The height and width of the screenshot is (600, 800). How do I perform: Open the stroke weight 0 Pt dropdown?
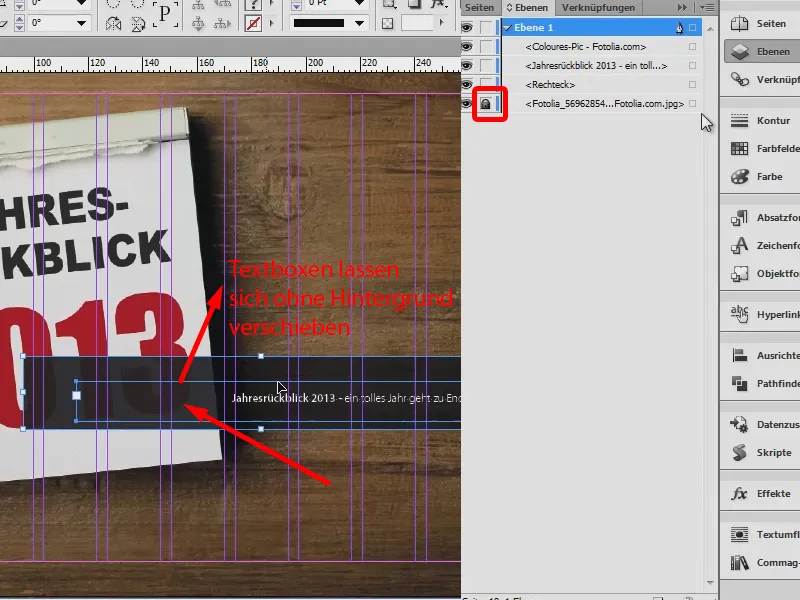pyautogui.click(x=359, y=3)
